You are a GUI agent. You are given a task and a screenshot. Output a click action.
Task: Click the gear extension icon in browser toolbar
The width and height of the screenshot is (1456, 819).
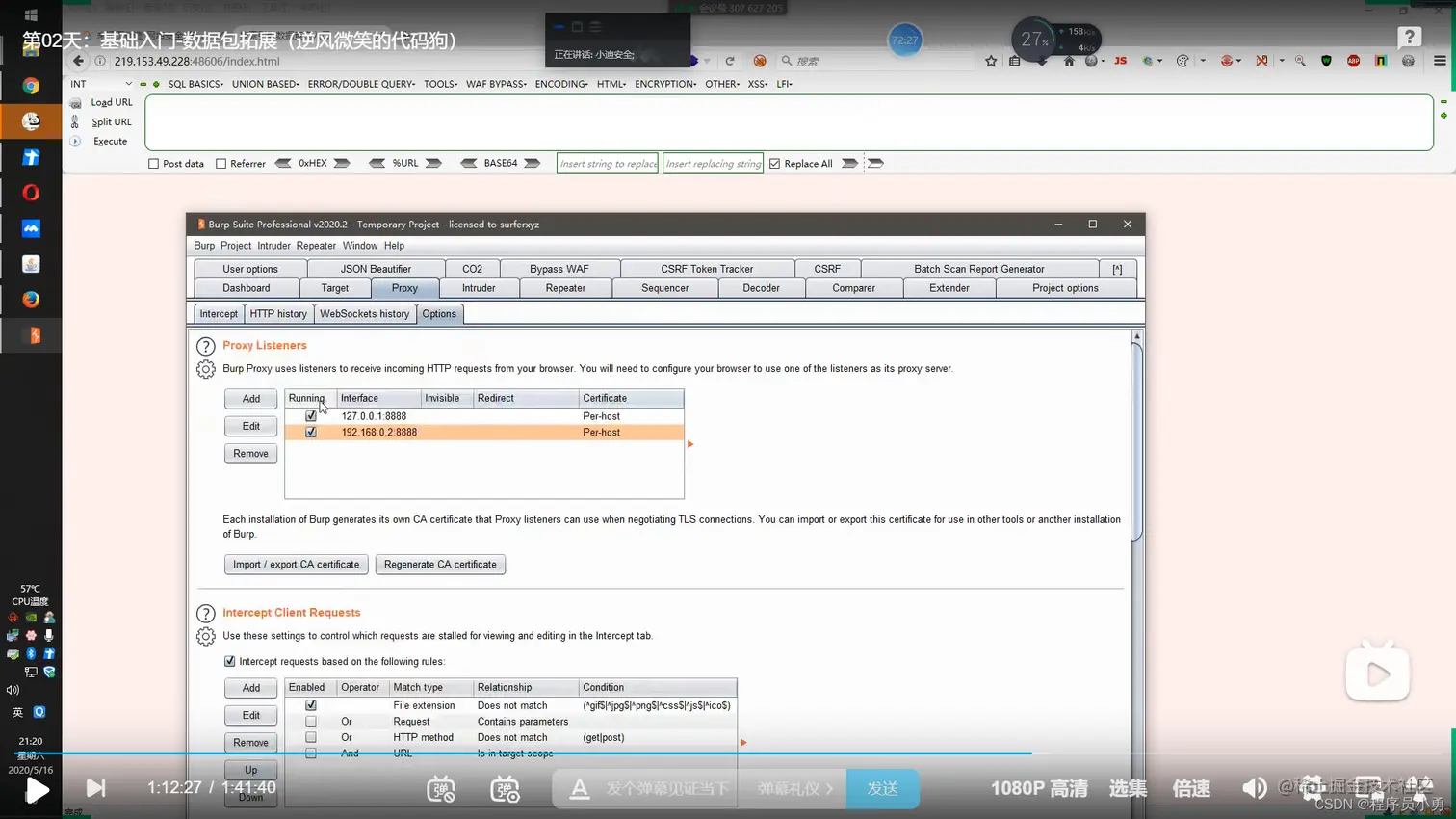pos(1408,61)
